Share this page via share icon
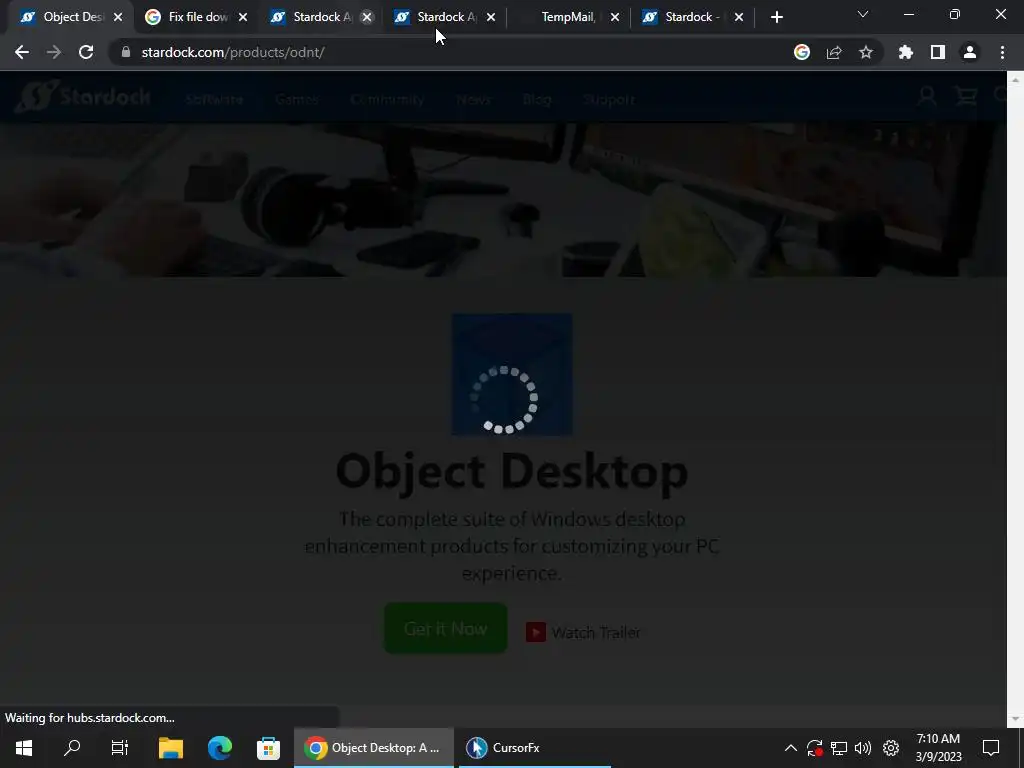This screenshot has width=1024, height=768. (x=834, y=52)
